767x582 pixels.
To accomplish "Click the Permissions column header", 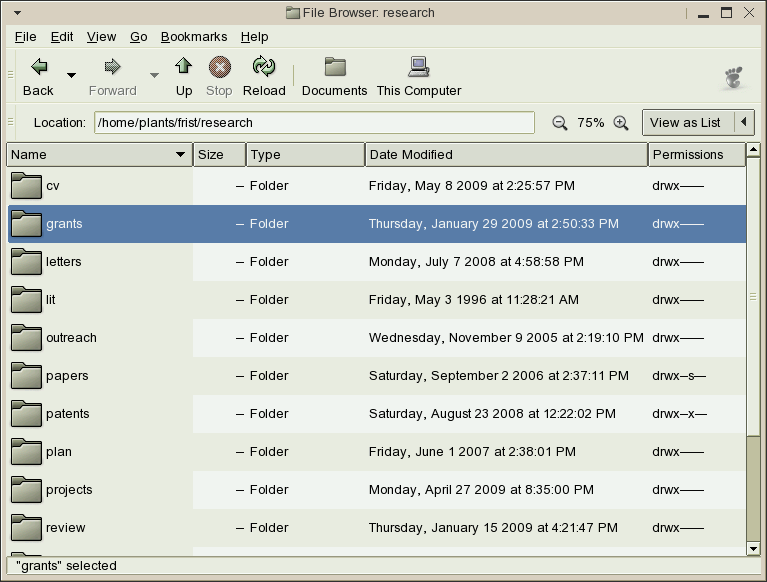I will click(x=696, y=155).
